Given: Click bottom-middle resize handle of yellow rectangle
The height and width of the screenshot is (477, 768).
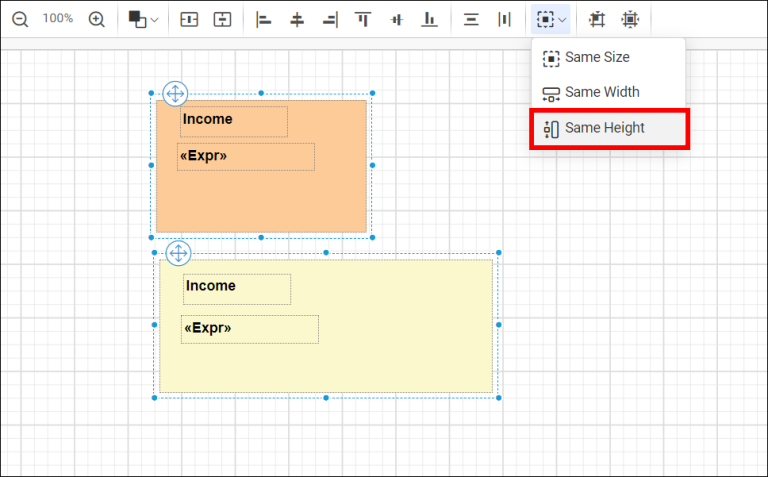Looking at the screenshot, I should coord(326,398).
